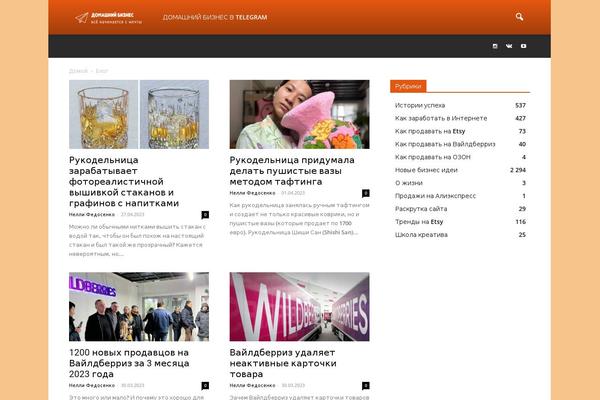Click the Домашний бизнес paper plane logo
This screenshot has height=400, width=600.
click(108, 18)
